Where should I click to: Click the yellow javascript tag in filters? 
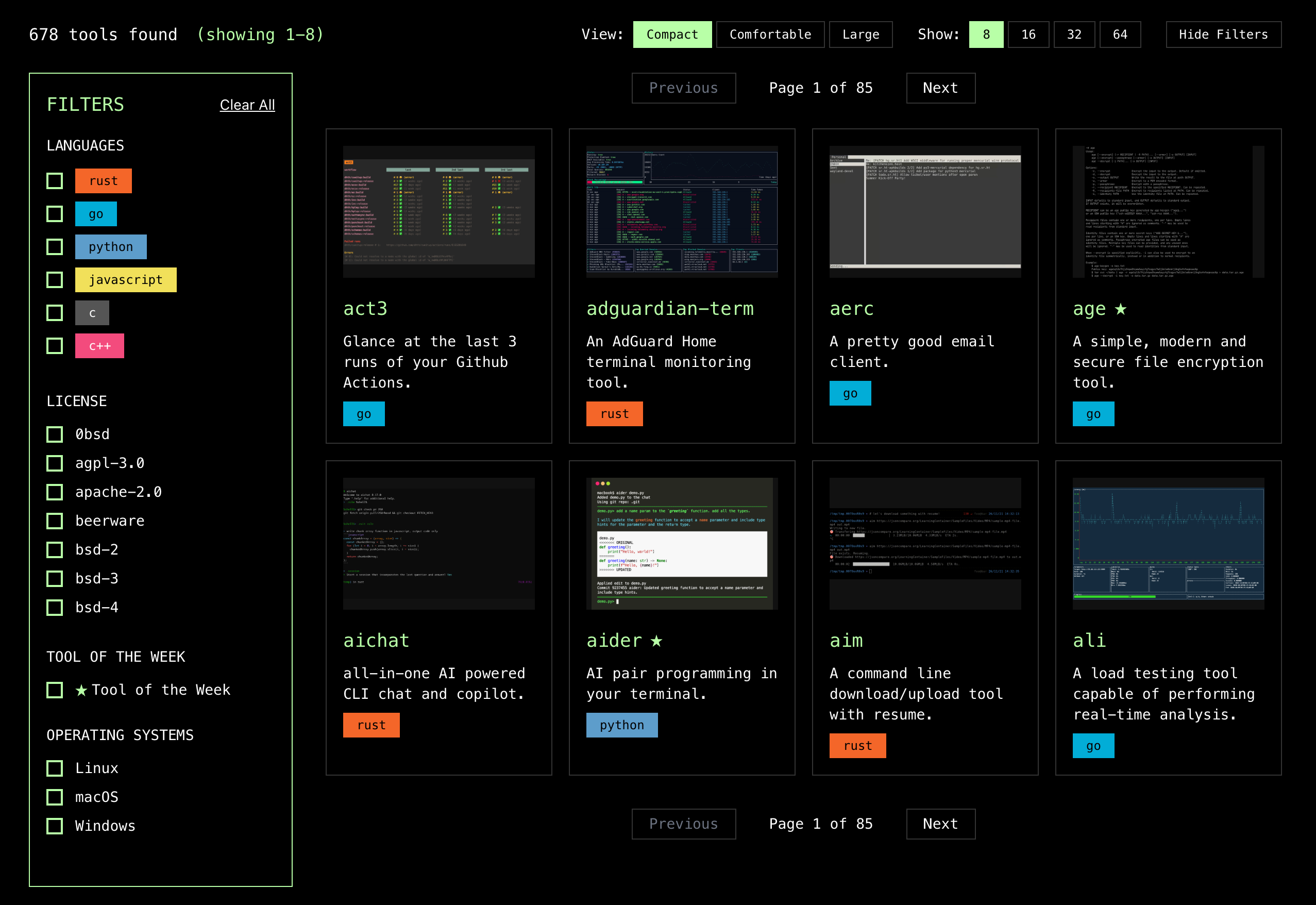pos(125,279)
